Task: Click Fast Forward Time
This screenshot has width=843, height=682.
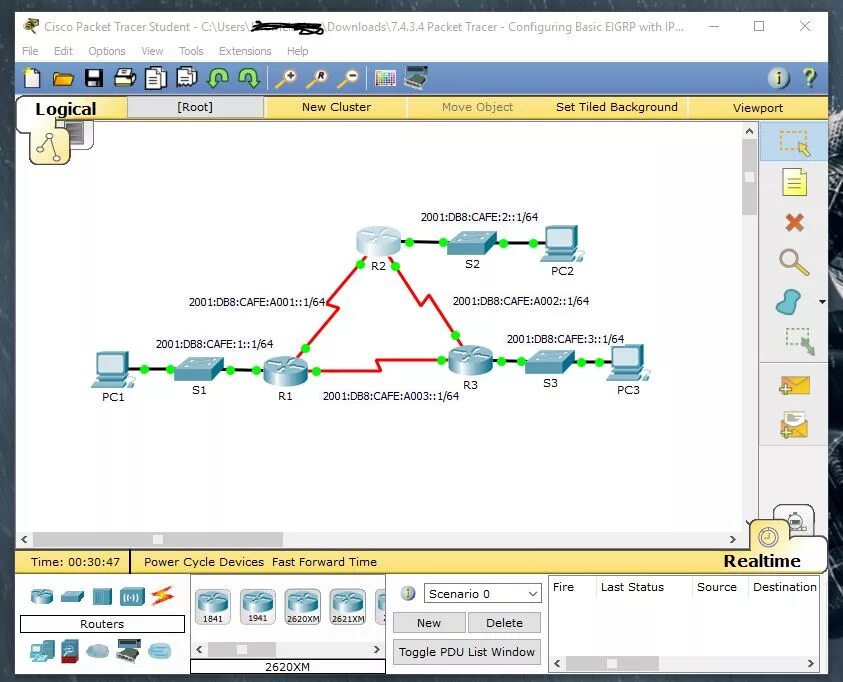Action: pyautogui.click(x=324, y=562)
